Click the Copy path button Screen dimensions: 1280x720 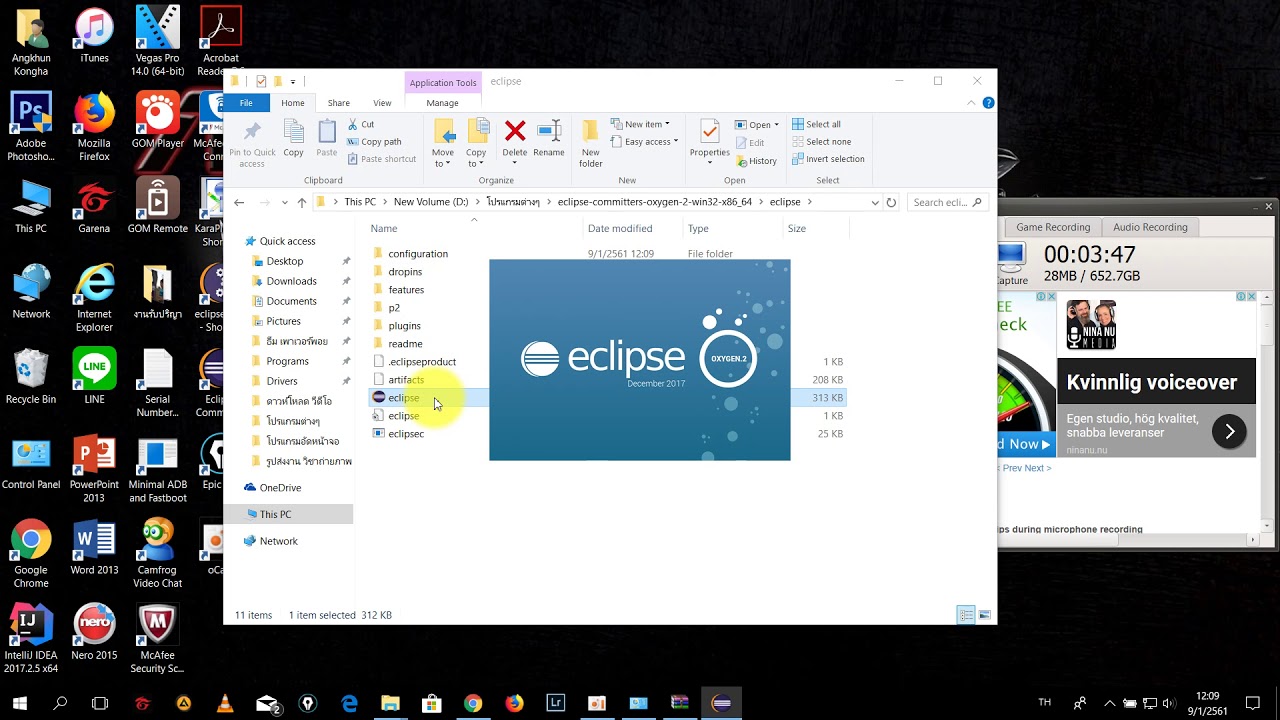point(374,142)
